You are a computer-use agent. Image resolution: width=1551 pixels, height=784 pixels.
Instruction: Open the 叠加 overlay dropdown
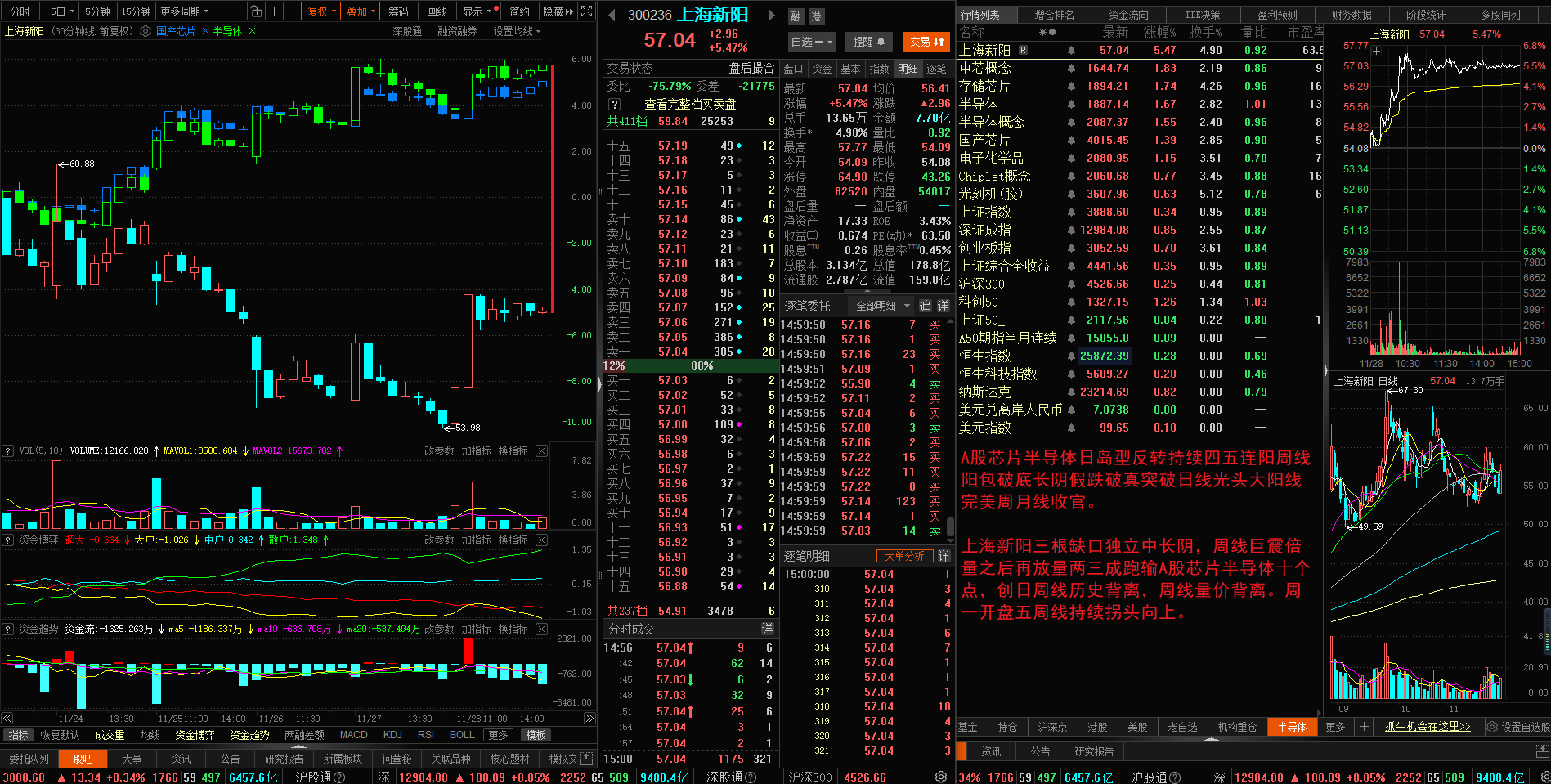(x=361, y=11)
